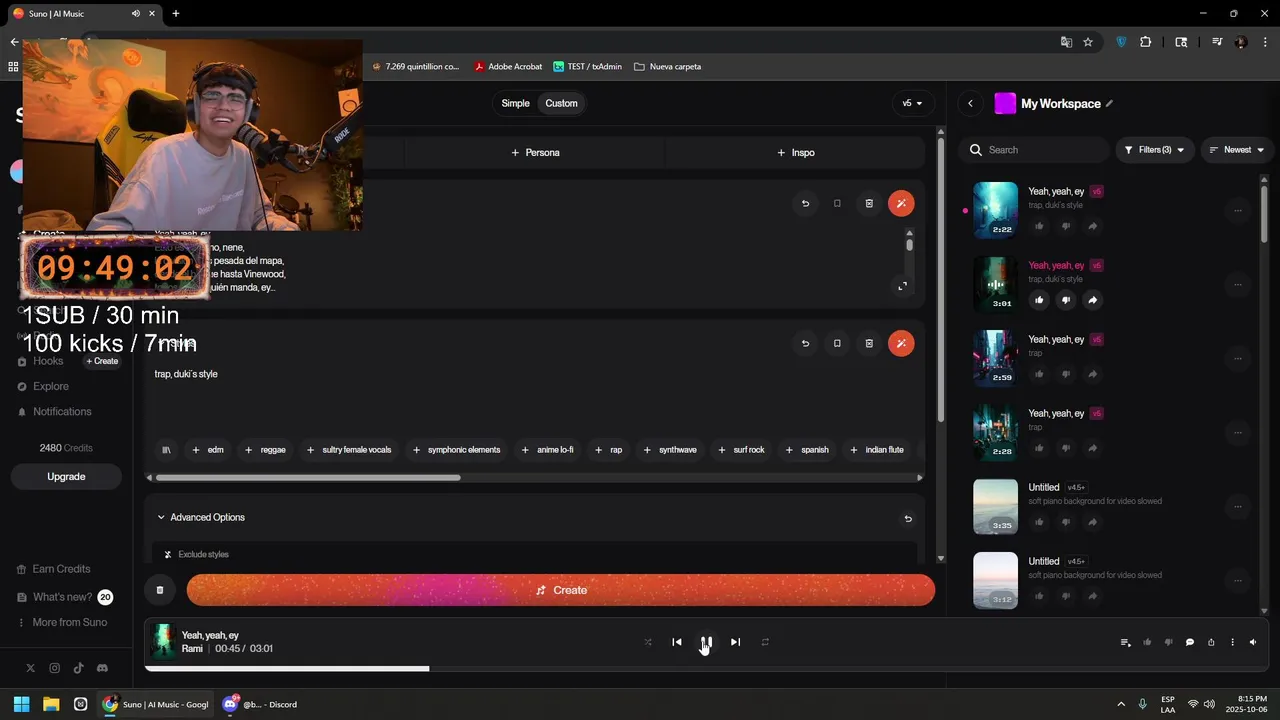Screen dimensions: 1280x720
Task: Switch to Simple mode
Action: 515,103
